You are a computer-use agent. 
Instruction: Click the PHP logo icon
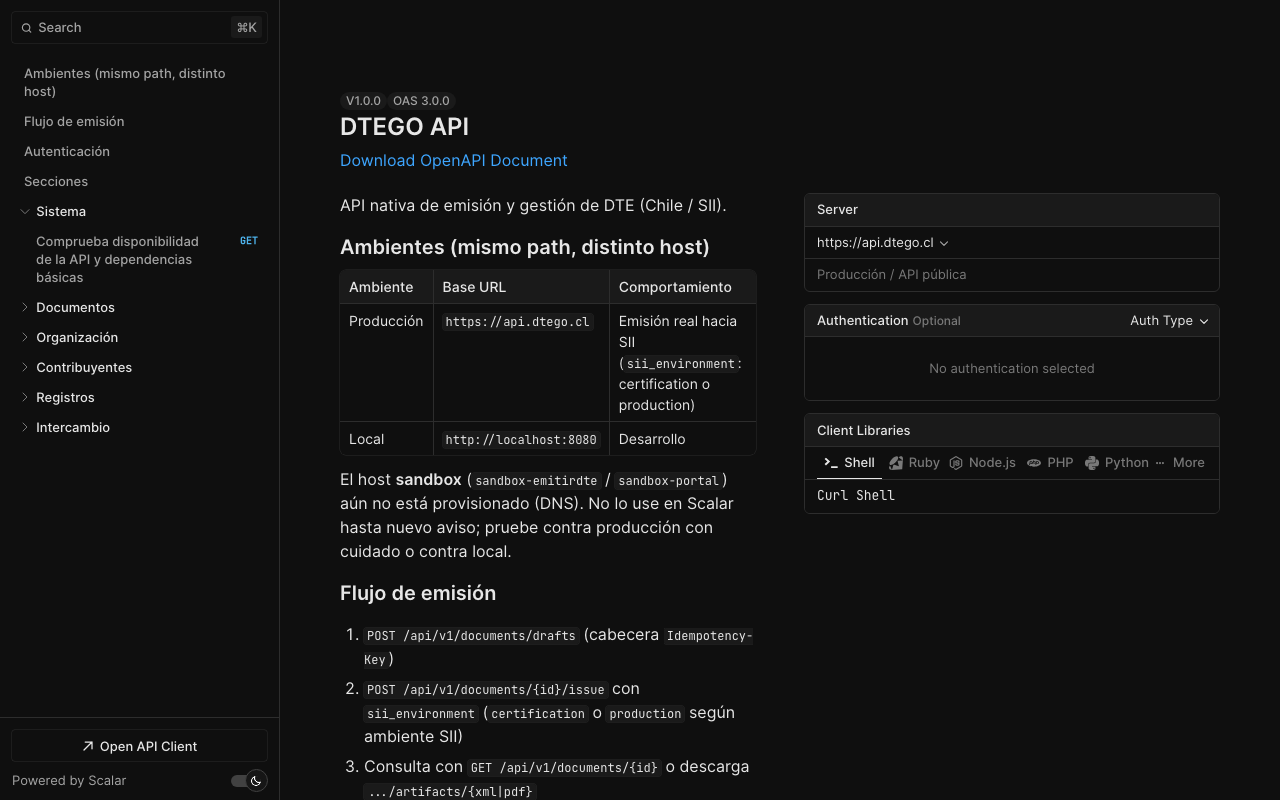1034,463
